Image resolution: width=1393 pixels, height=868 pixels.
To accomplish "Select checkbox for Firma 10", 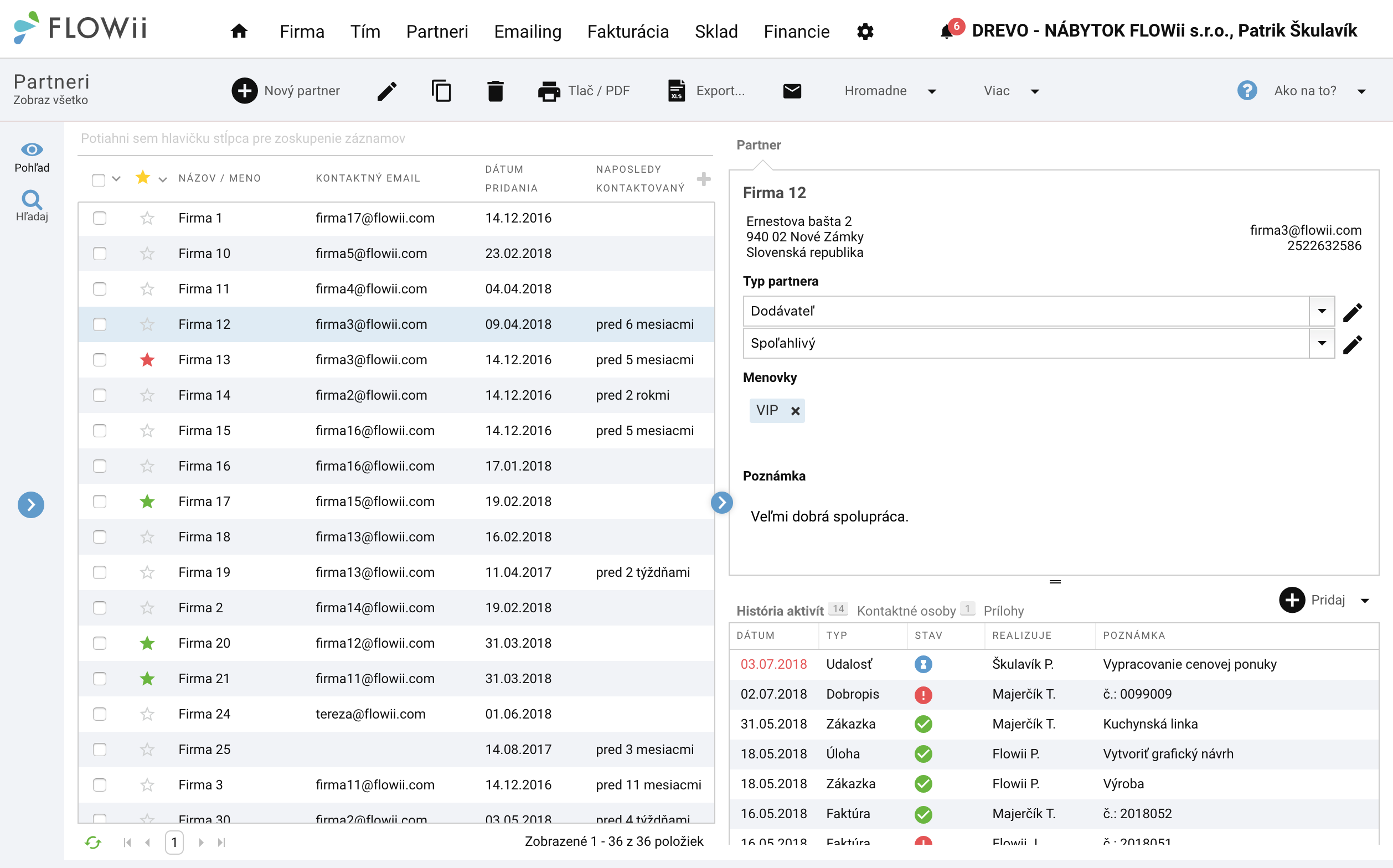I will pyautogui.click(x=99, y=254).
